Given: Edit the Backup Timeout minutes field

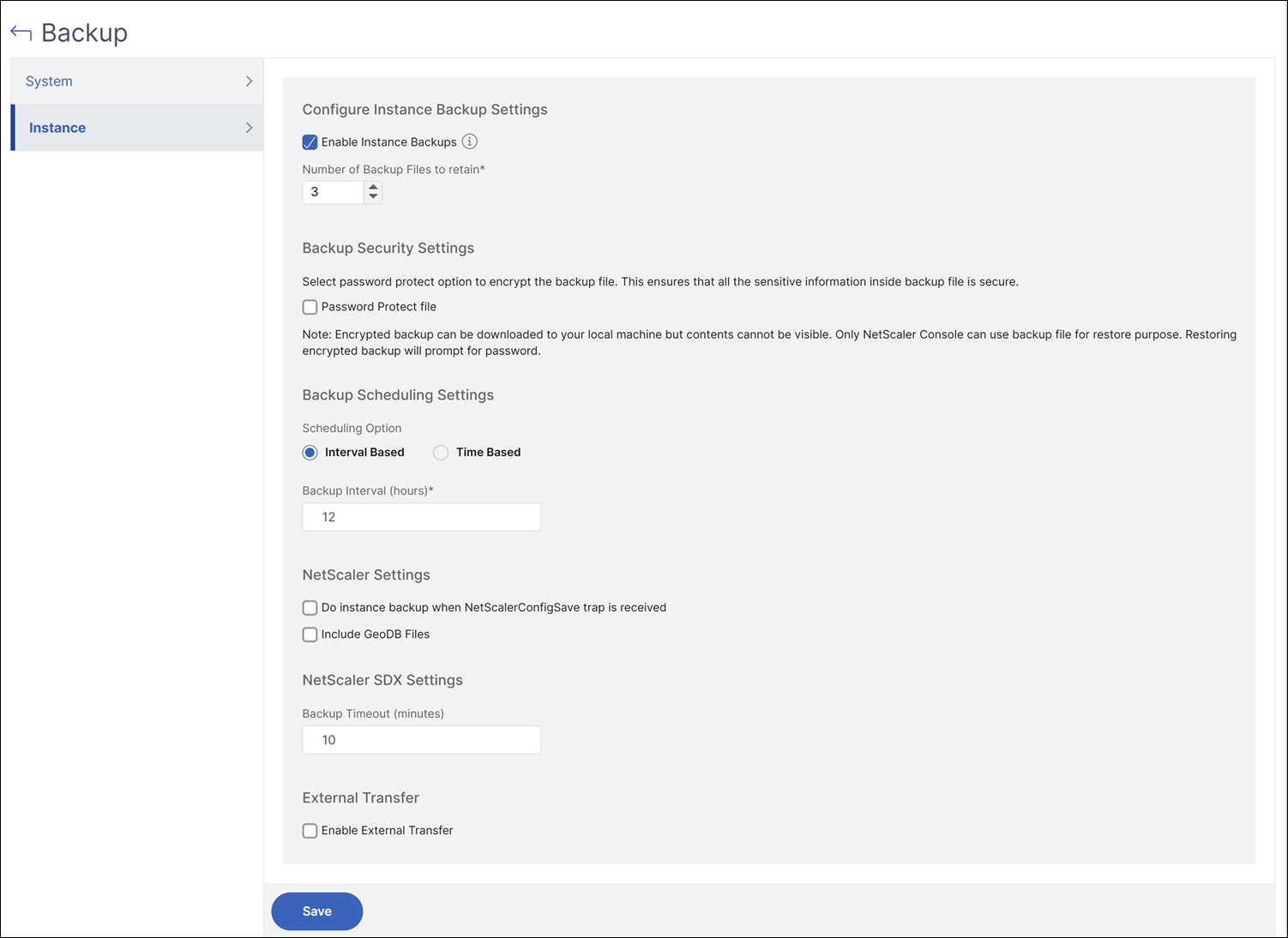Looking at the screenshot, I should click(x=422, y=740).
